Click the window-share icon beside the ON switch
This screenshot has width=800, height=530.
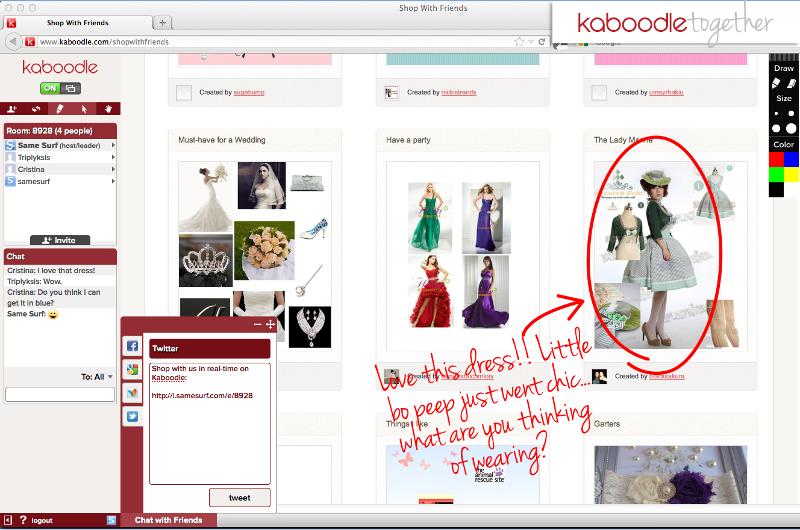point(71,88)
